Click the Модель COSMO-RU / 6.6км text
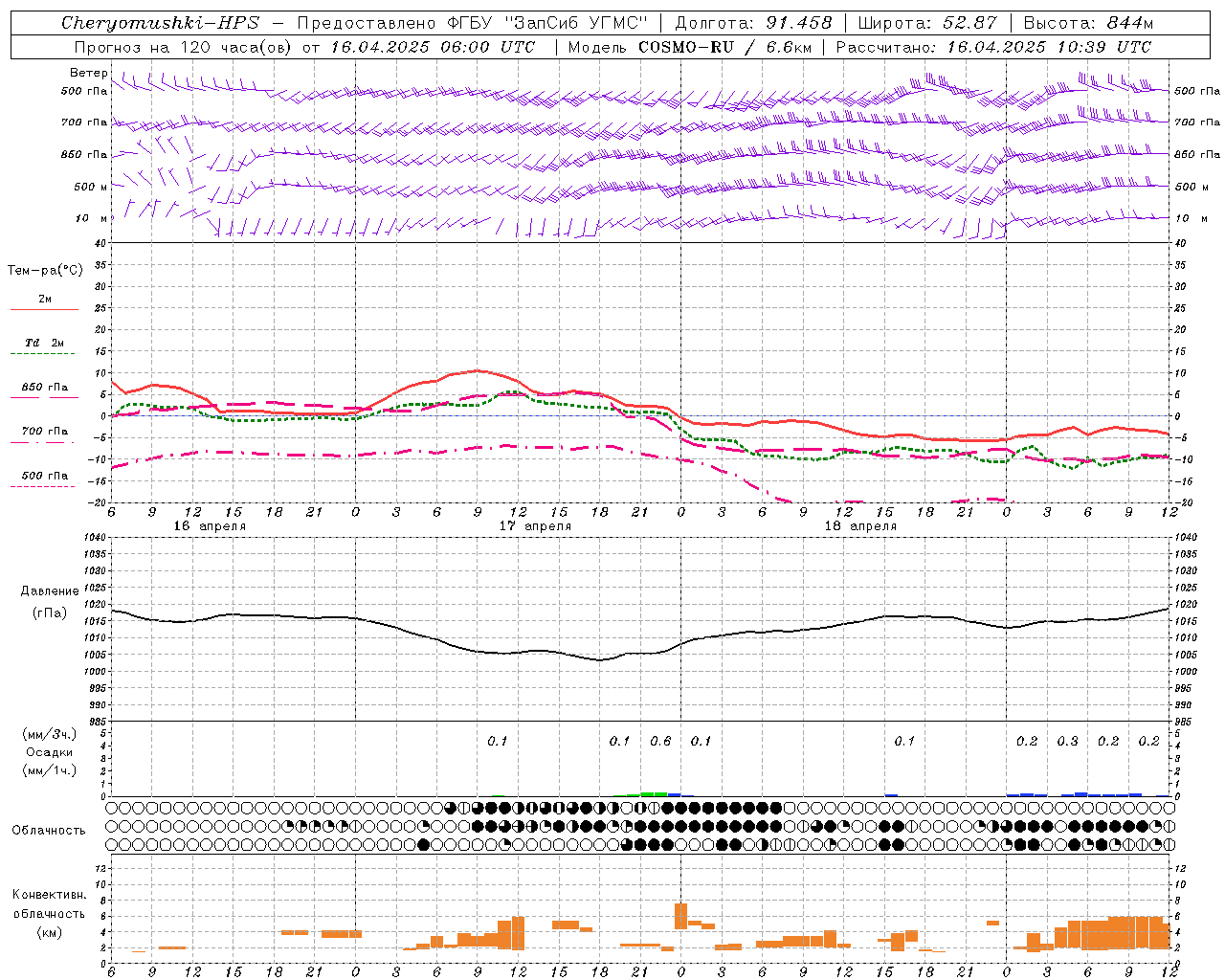This screenshot has width=1225, height=980. tap(689, 47)
